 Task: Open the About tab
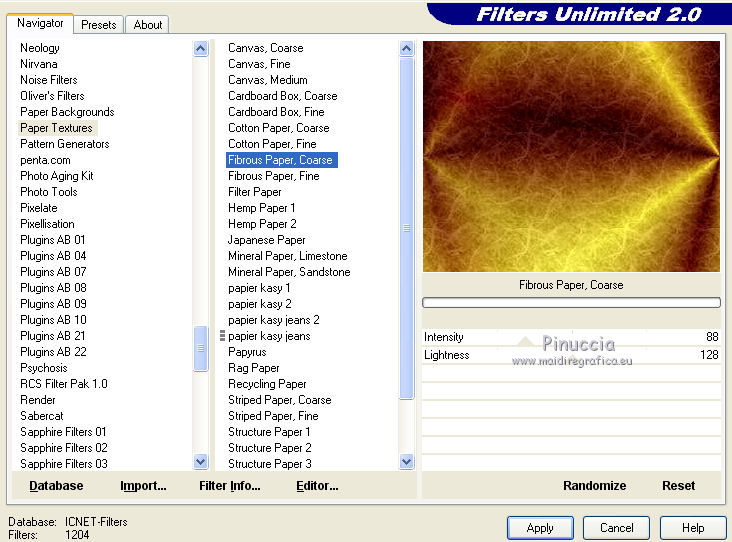(x=148, y=24)
